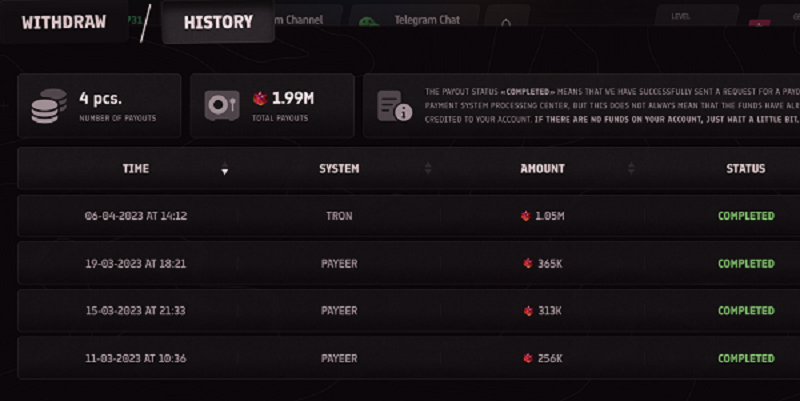The image size is (800, 401).
Task: Open the History tab
Action: (x=218, y=22)
